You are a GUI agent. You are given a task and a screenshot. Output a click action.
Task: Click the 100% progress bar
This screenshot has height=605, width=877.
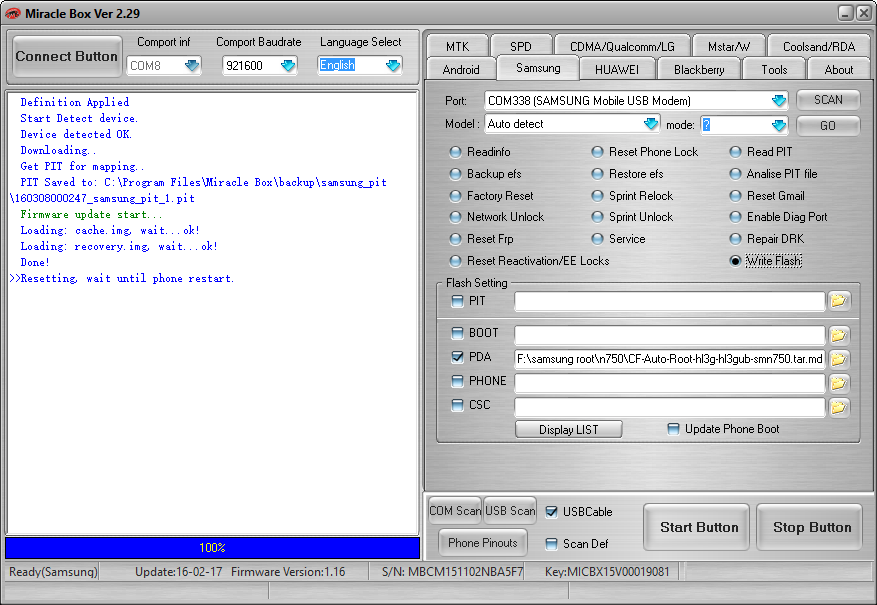coord(213,548)
